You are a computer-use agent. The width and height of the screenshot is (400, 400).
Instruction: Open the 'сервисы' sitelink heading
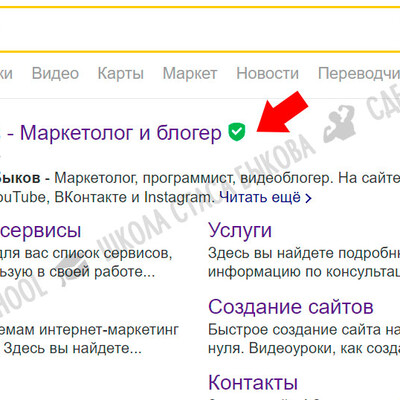(x=40, y=231)
